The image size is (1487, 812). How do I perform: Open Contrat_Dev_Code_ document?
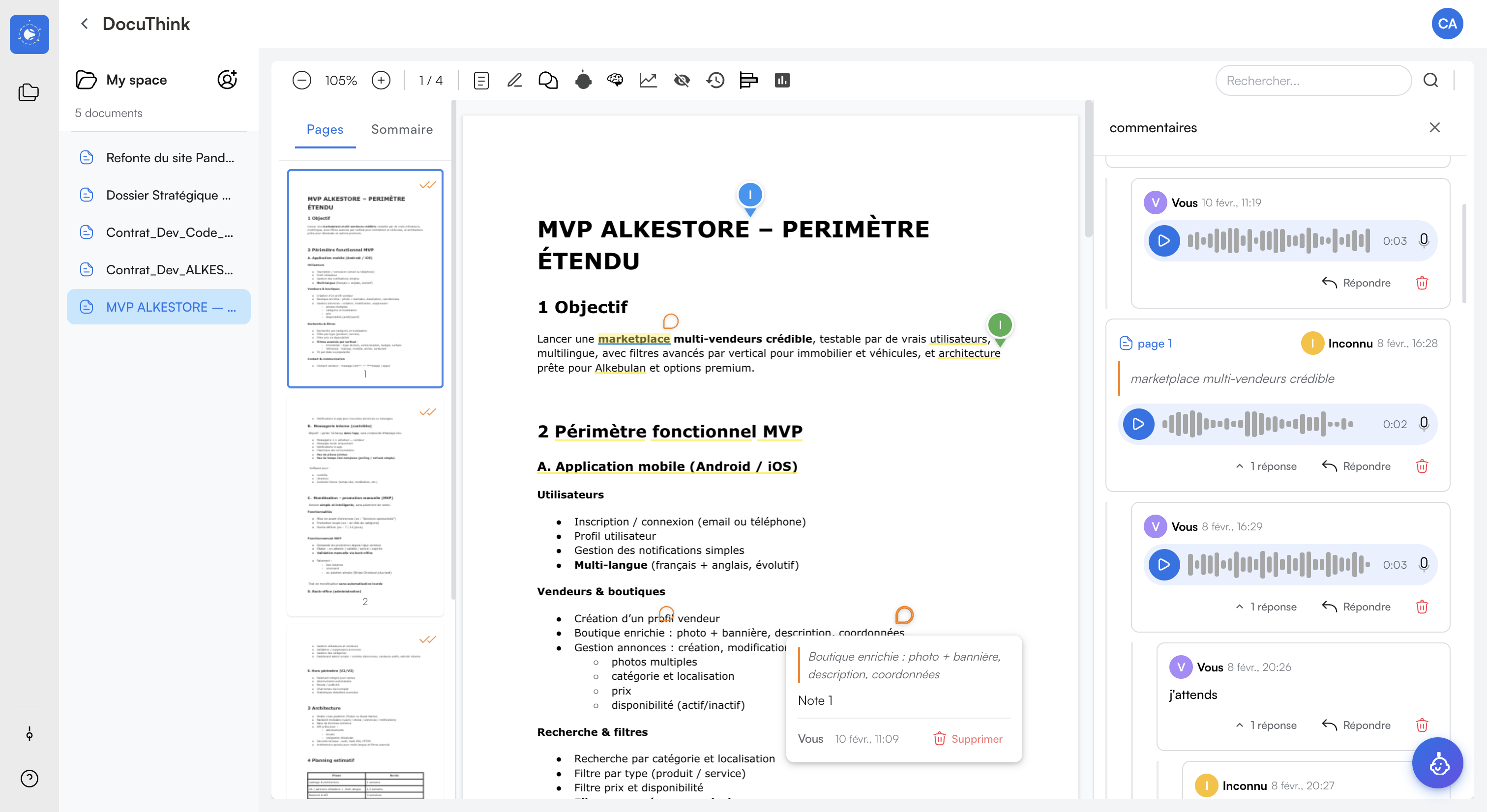click(159, 232)
